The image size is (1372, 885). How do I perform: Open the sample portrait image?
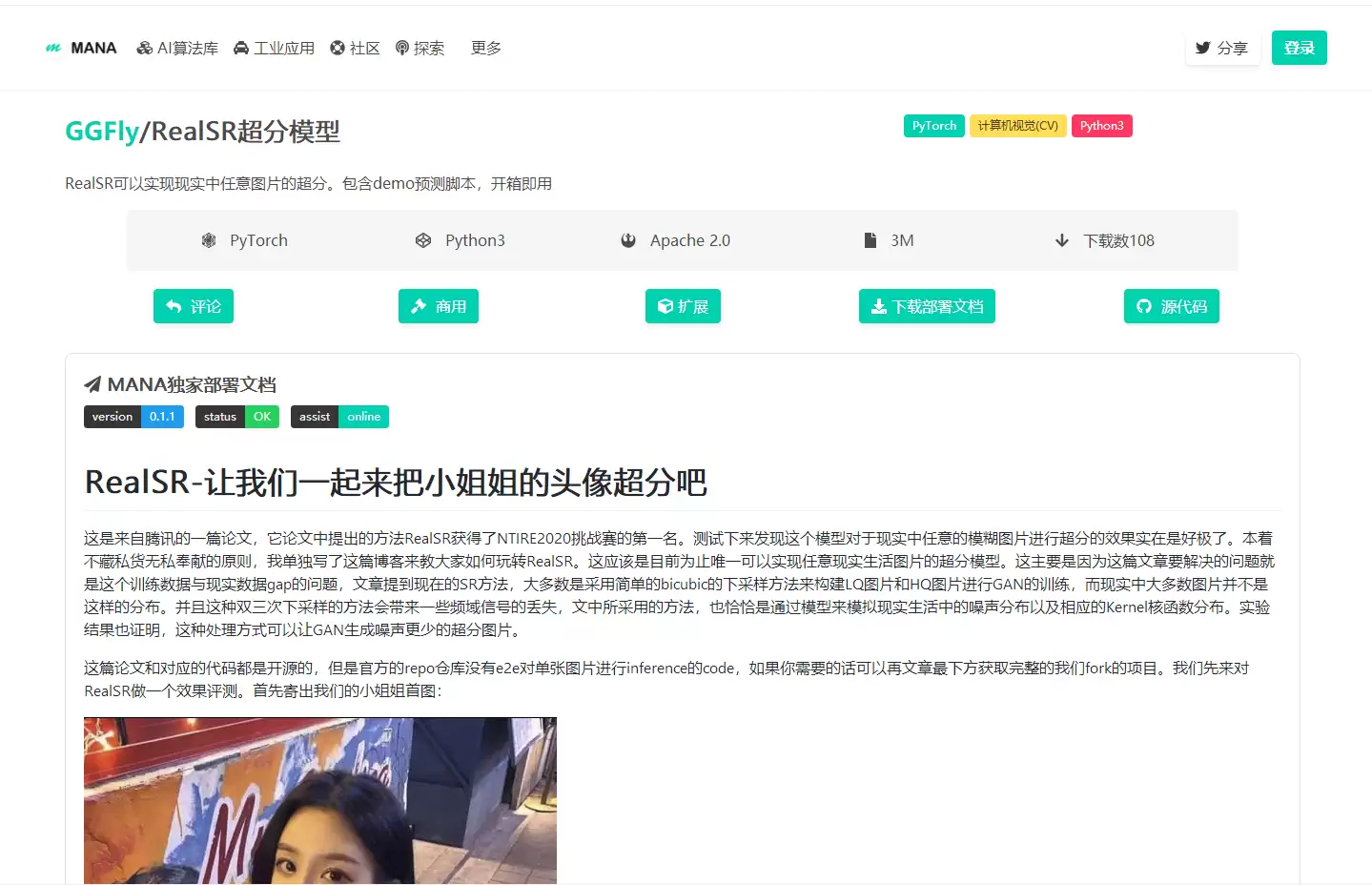(x=319, y=800)
